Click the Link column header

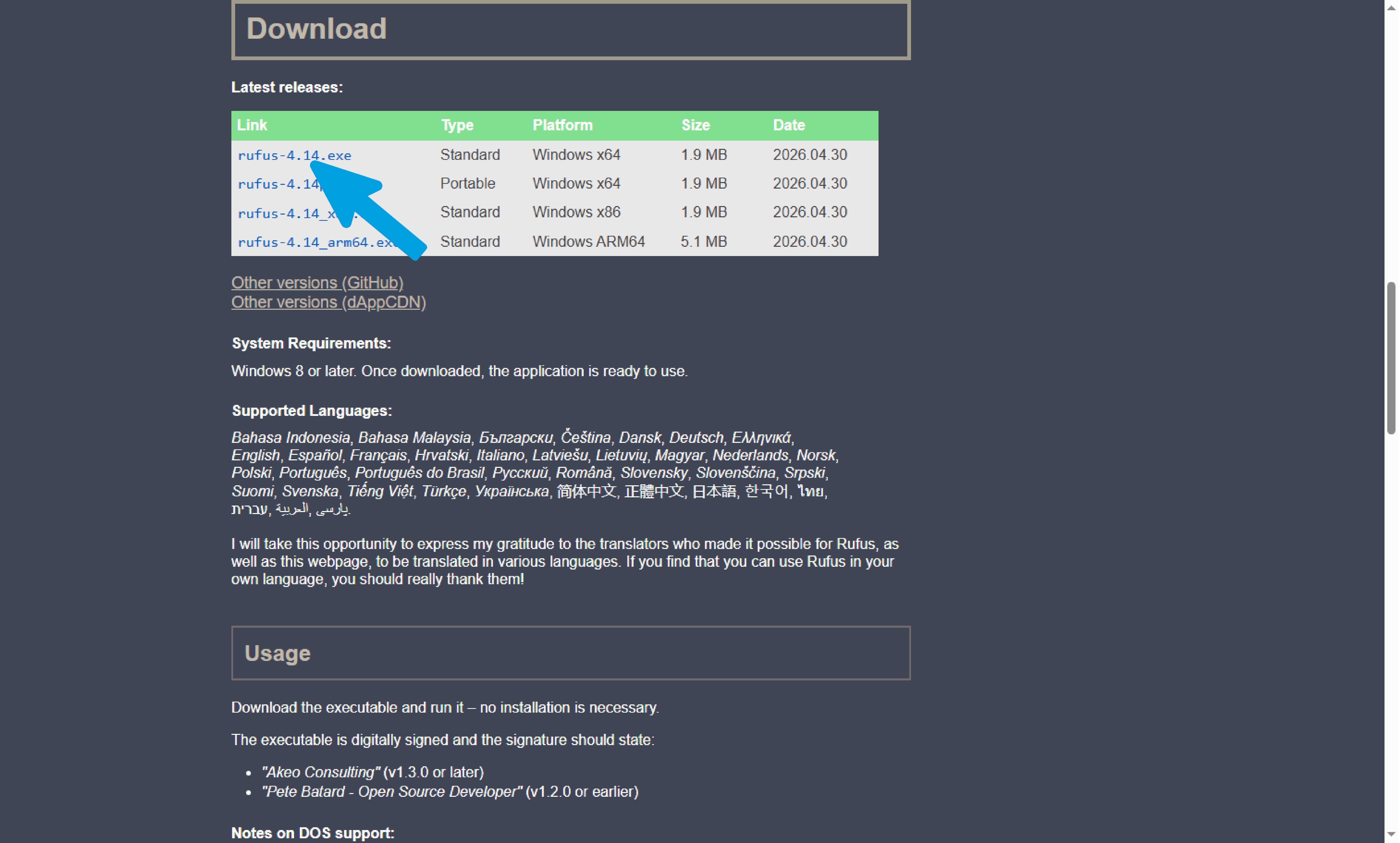pyautogui.click(x=252, y=125)
